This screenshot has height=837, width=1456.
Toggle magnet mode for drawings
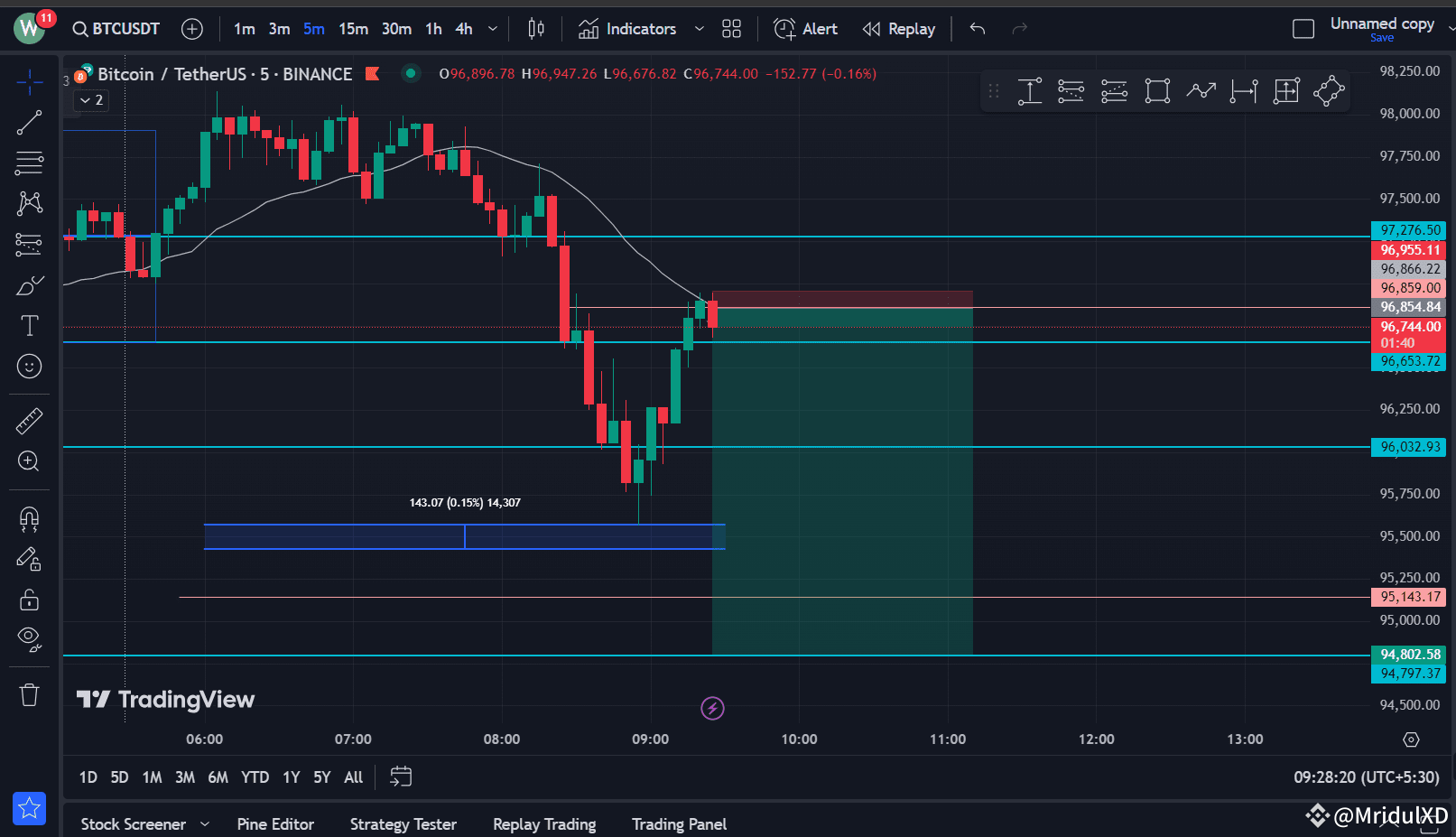click(x=29, y=518)
